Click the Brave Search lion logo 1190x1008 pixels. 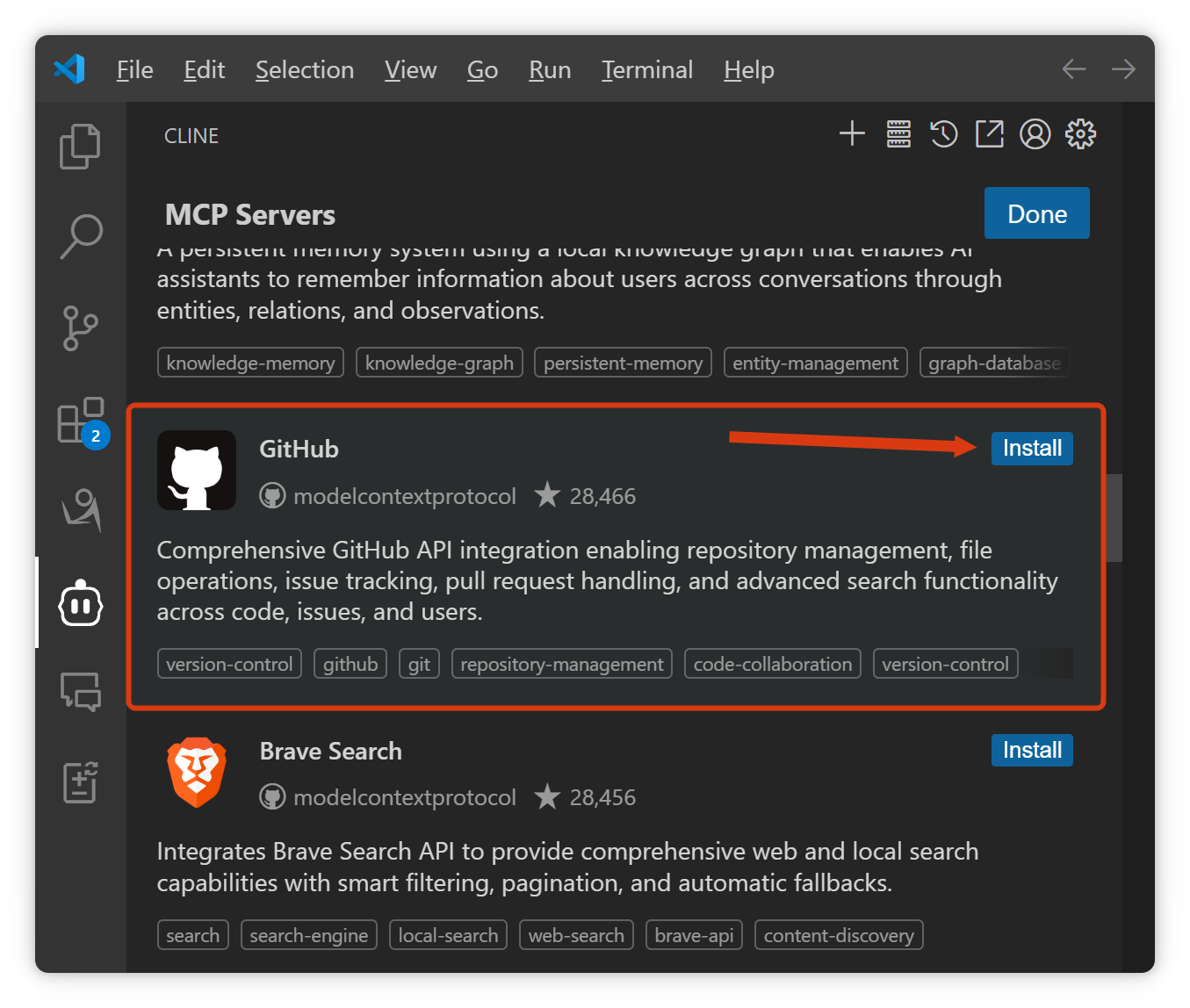pos(197,773)
